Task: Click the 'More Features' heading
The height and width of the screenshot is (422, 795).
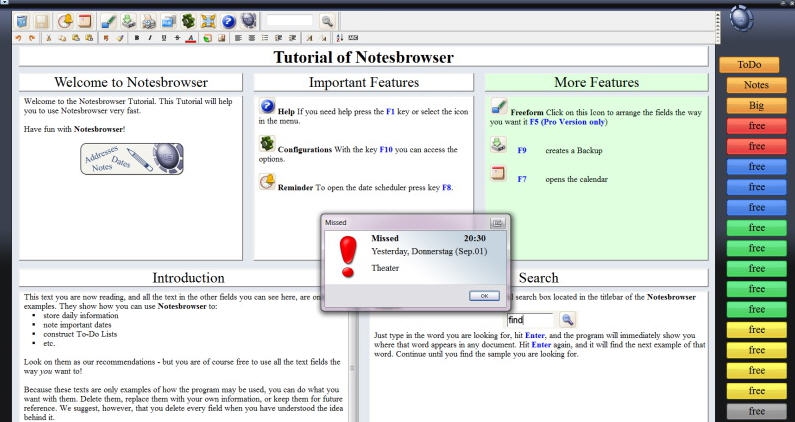Action: pos(596,82)
